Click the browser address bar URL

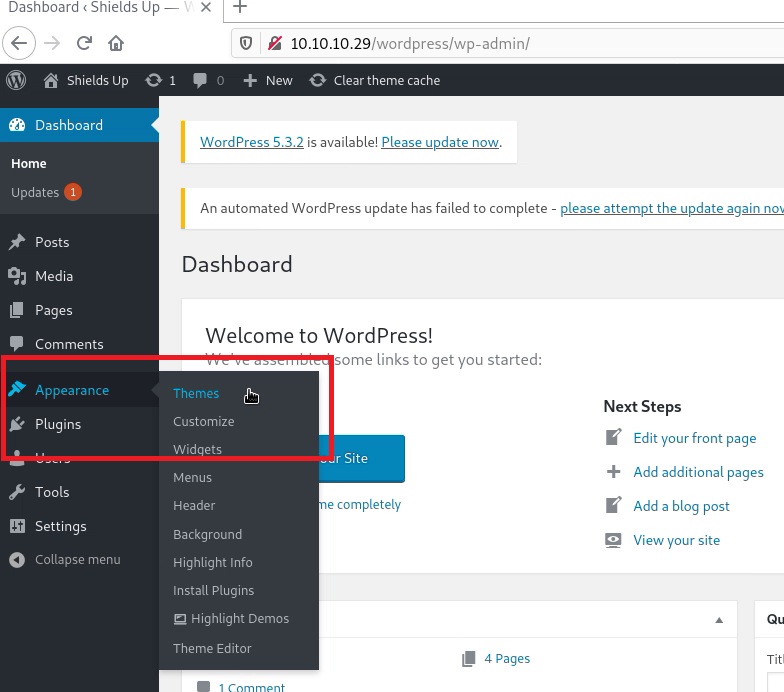410,43
